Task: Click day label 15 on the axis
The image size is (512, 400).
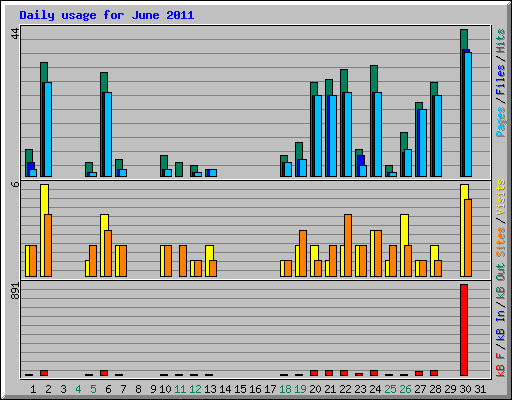Action: click(240, 389)
